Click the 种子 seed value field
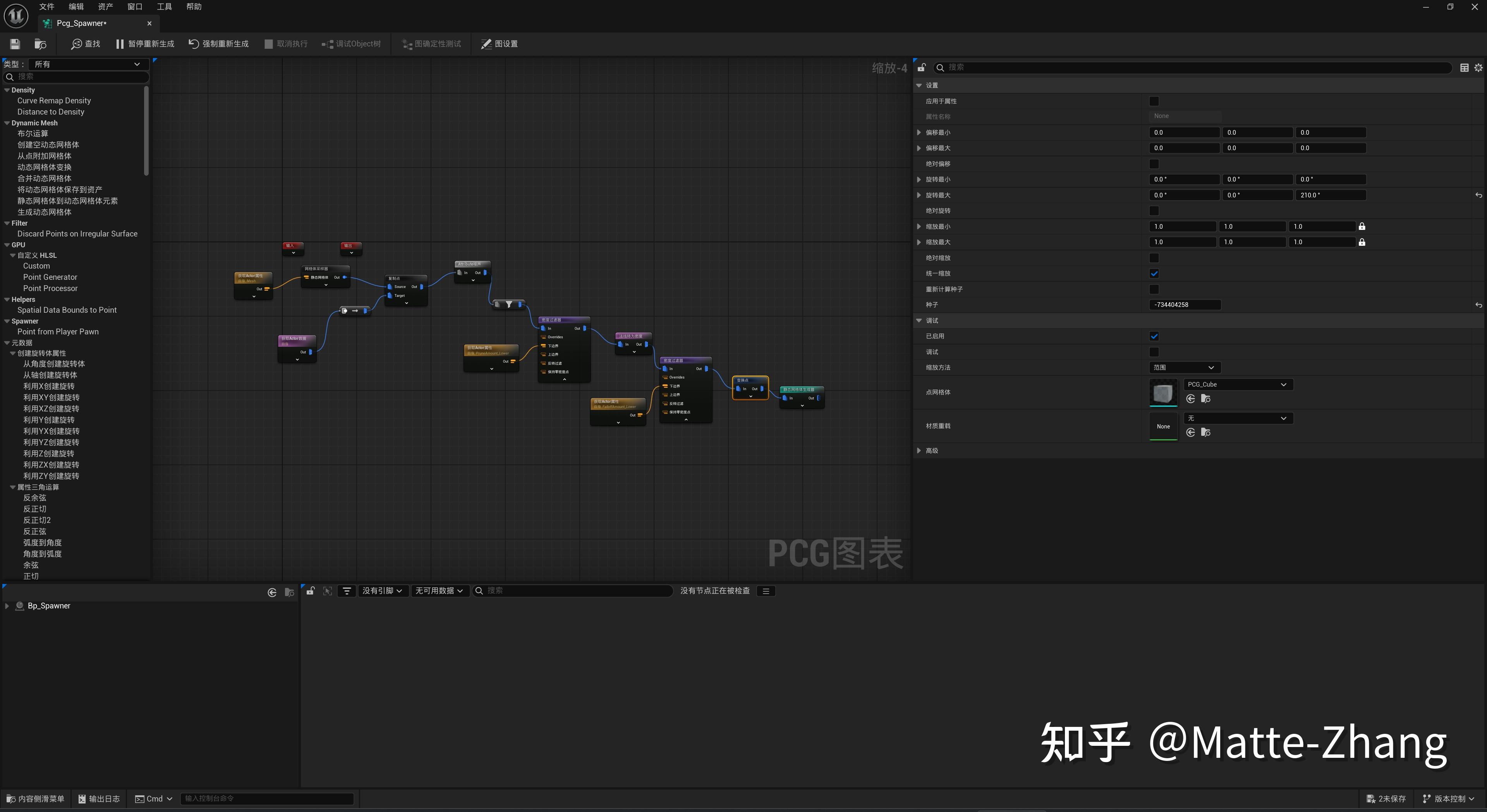 1184,305
